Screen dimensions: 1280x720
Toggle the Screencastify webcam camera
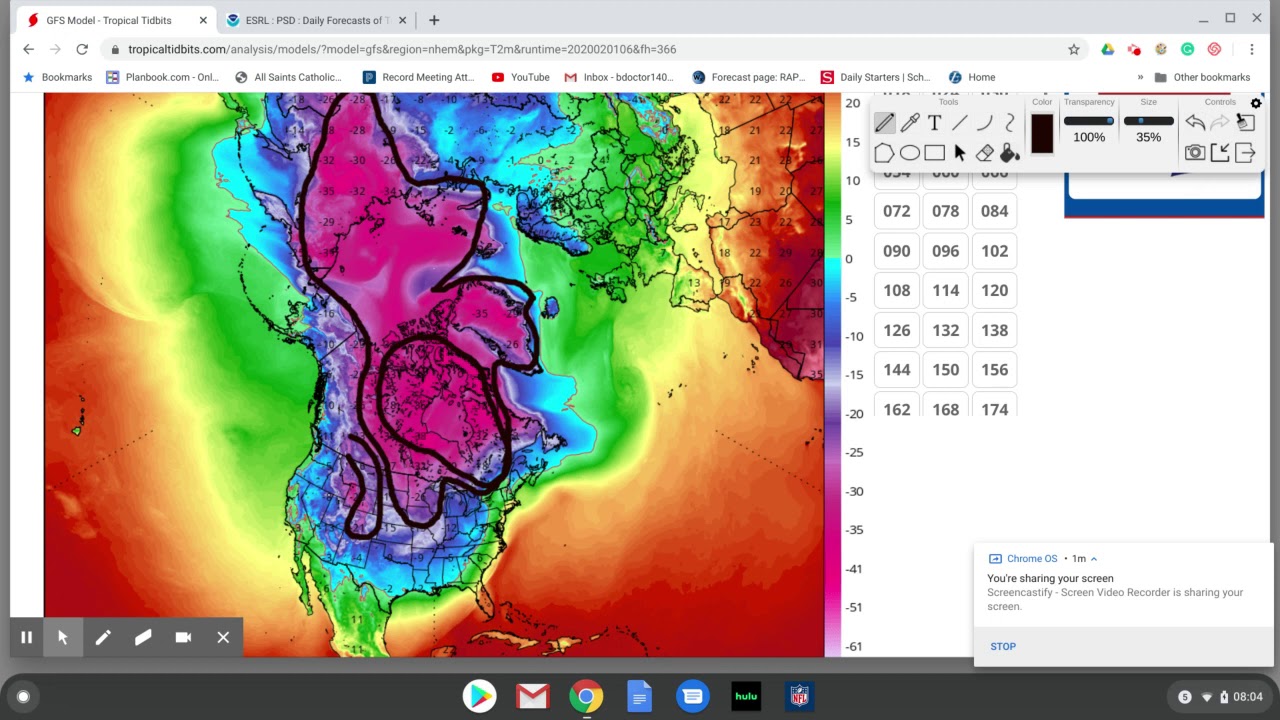183,637
